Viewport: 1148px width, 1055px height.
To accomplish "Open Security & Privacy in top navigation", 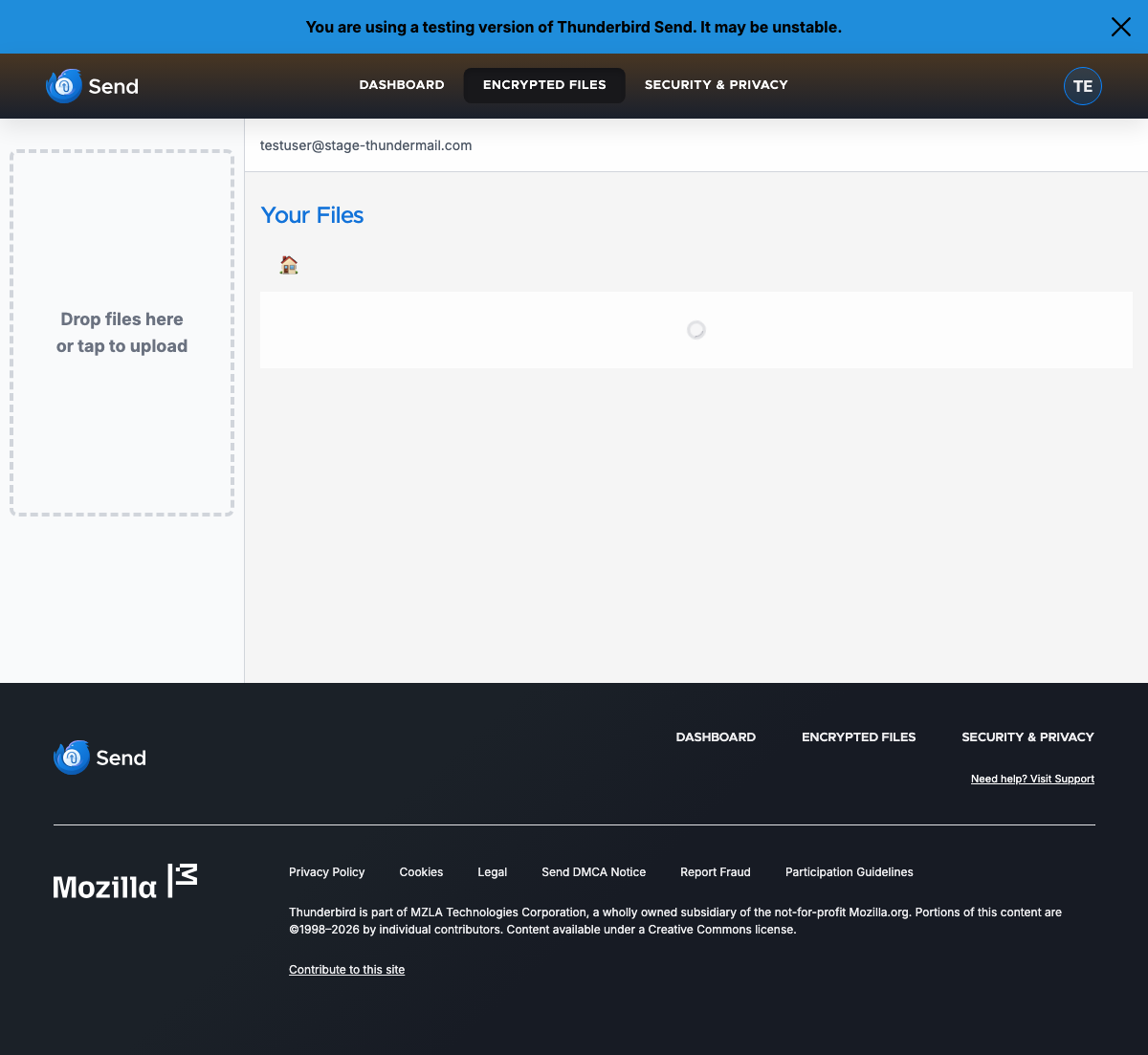I will pyautogui.click(x=717, y=85).
